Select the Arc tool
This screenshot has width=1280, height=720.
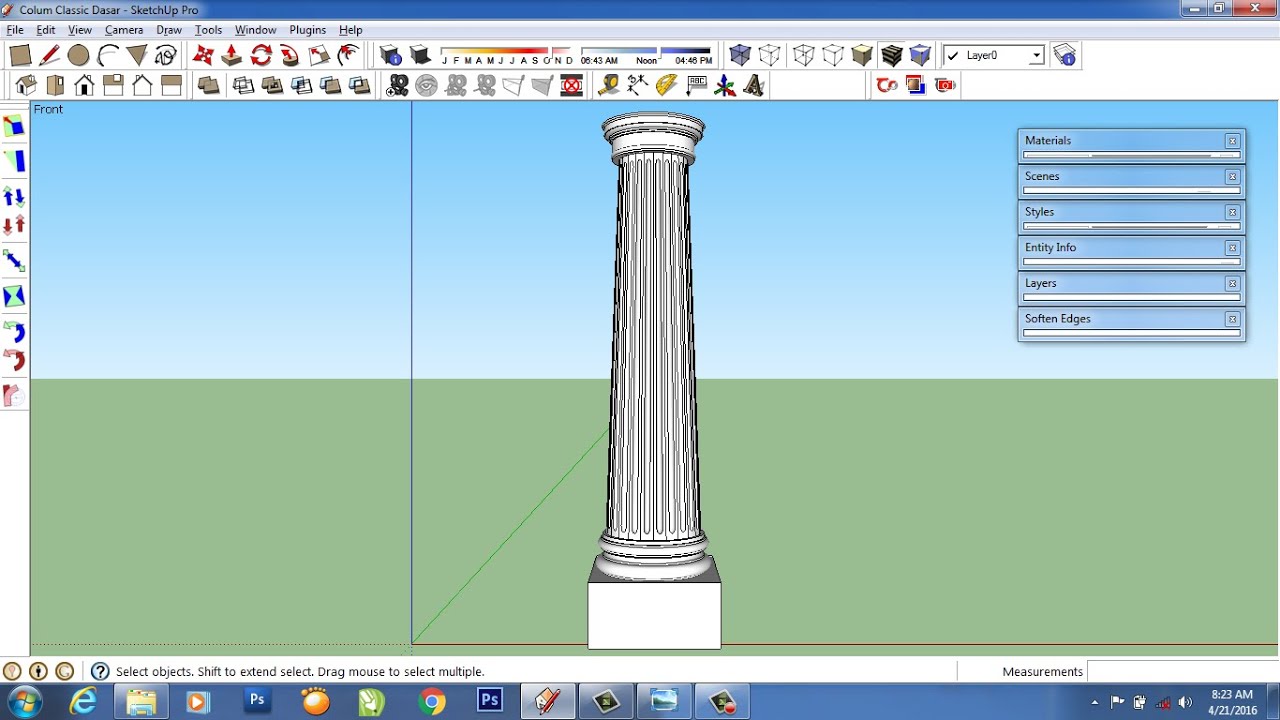(x=108, y=56)
